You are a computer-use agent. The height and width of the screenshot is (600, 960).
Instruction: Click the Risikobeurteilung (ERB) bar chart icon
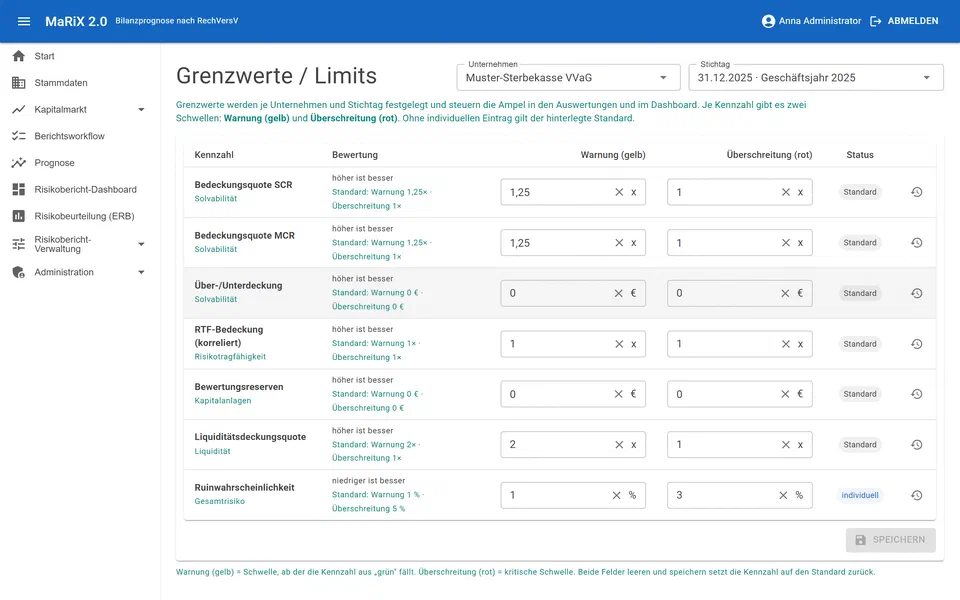(x=19, y=216)
